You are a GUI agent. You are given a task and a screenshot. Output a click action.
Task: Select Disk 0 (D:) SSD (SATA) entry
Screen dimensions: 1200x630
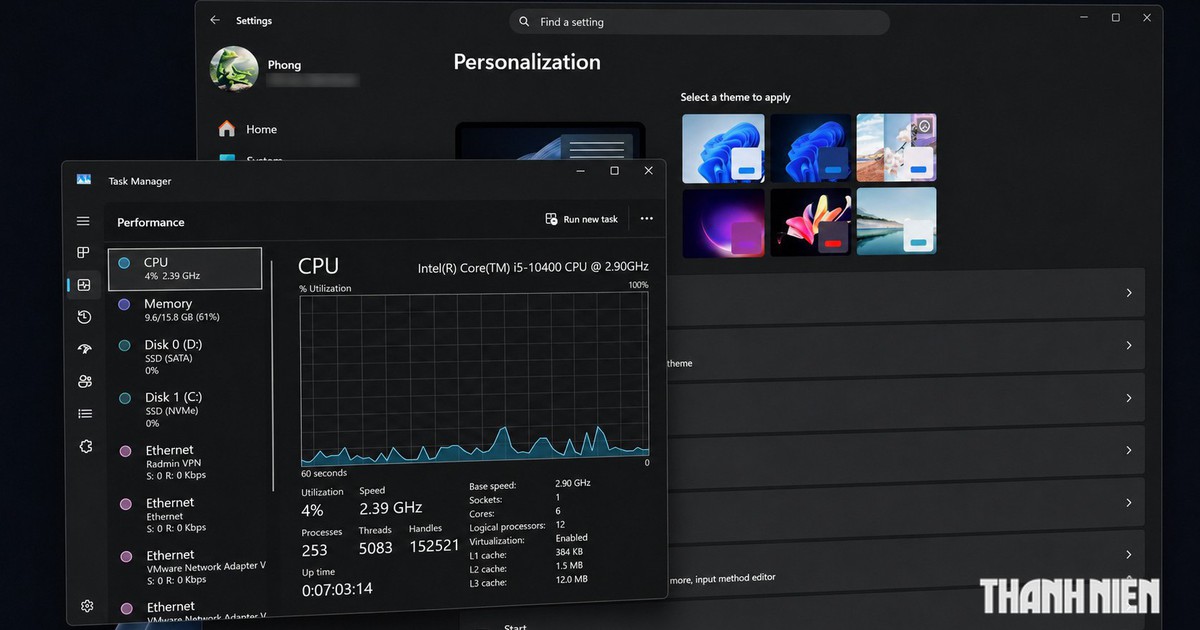coord(185,357)
